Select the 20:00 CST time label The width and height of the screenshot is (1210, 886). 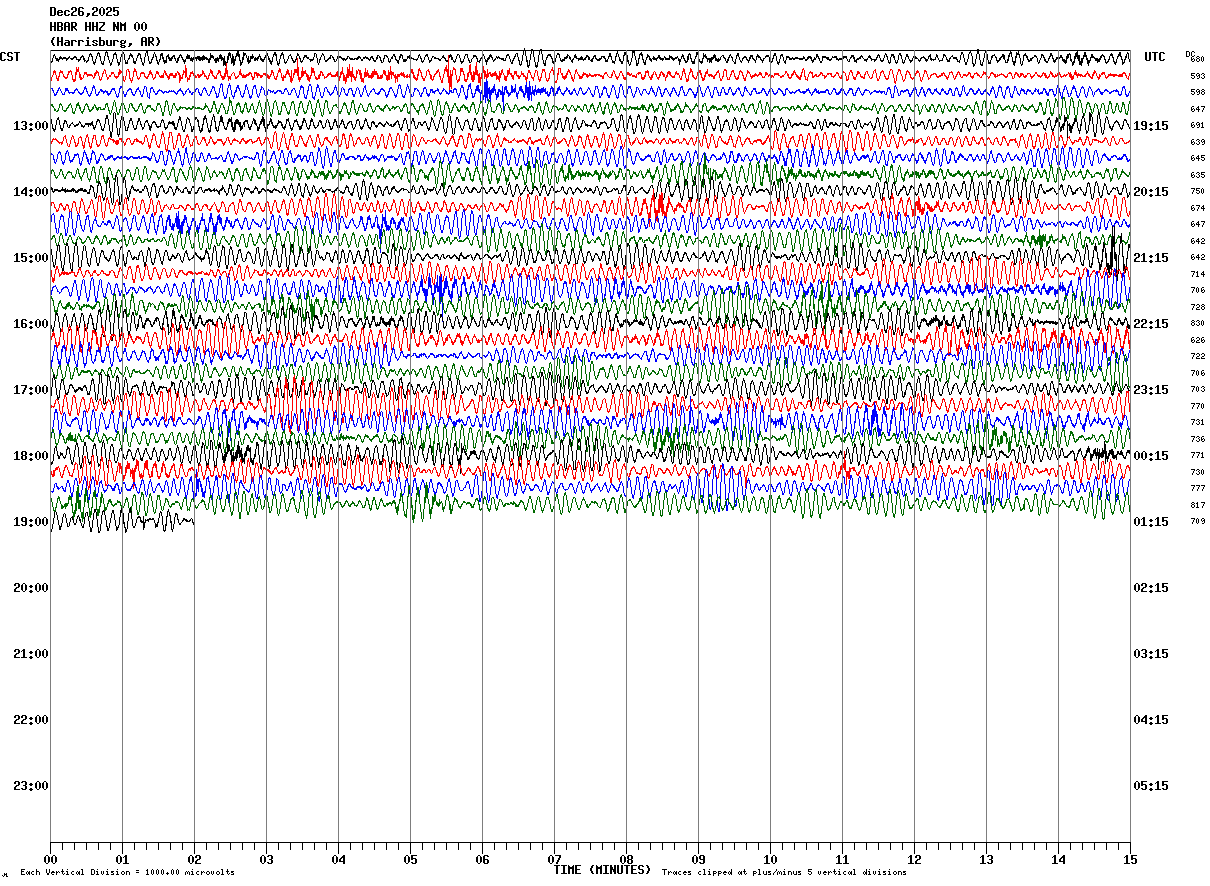pos(31,588)
